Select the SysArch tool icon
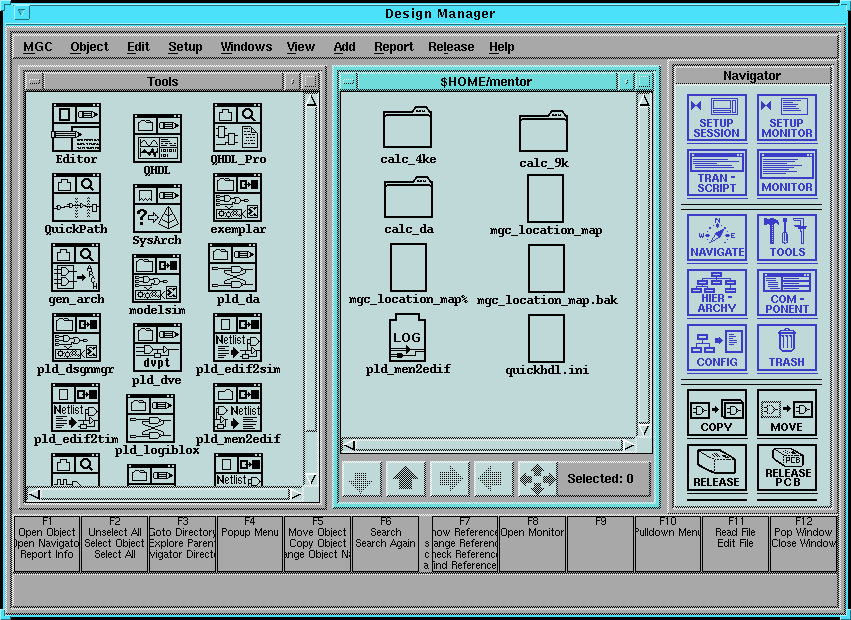 pyautogui.click(x=157, y=208)
